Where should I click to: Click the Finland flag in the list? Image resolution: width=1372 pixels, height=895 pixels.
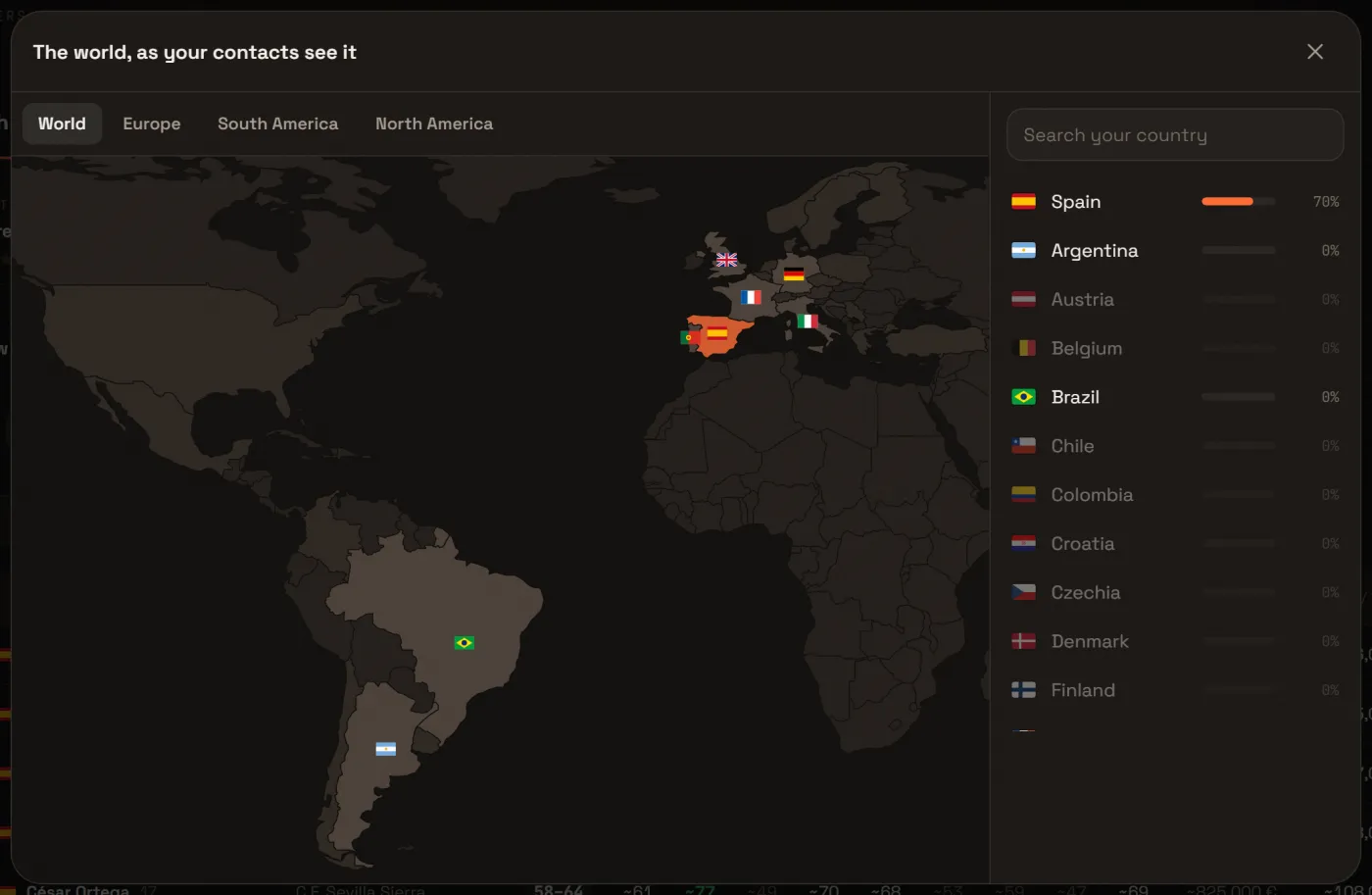click(1023, 690)
